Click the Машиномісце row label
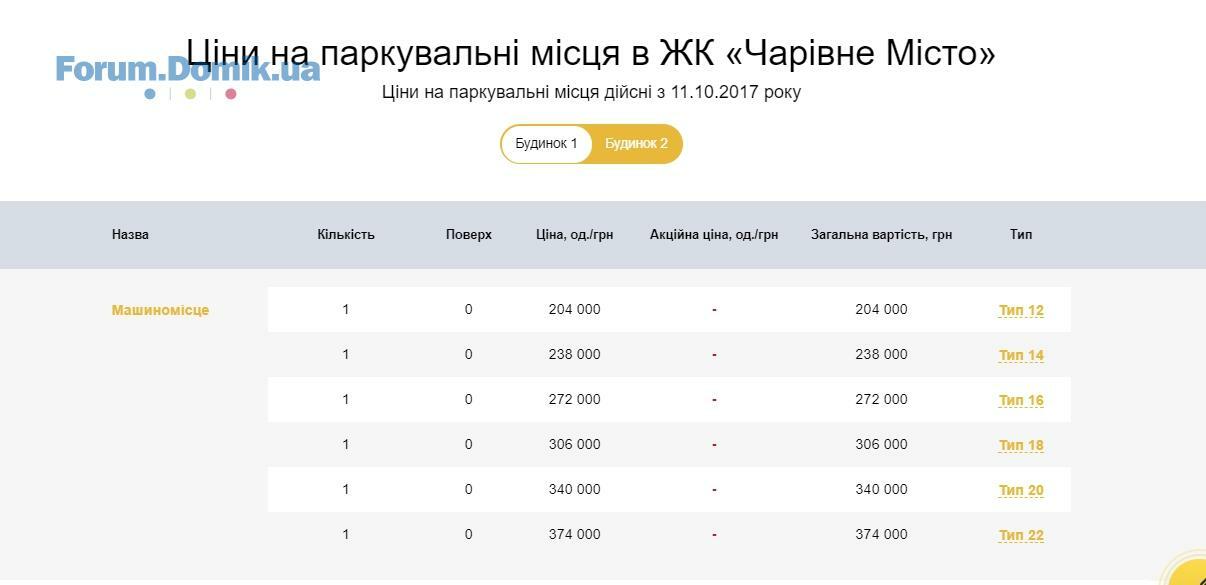 160,310
